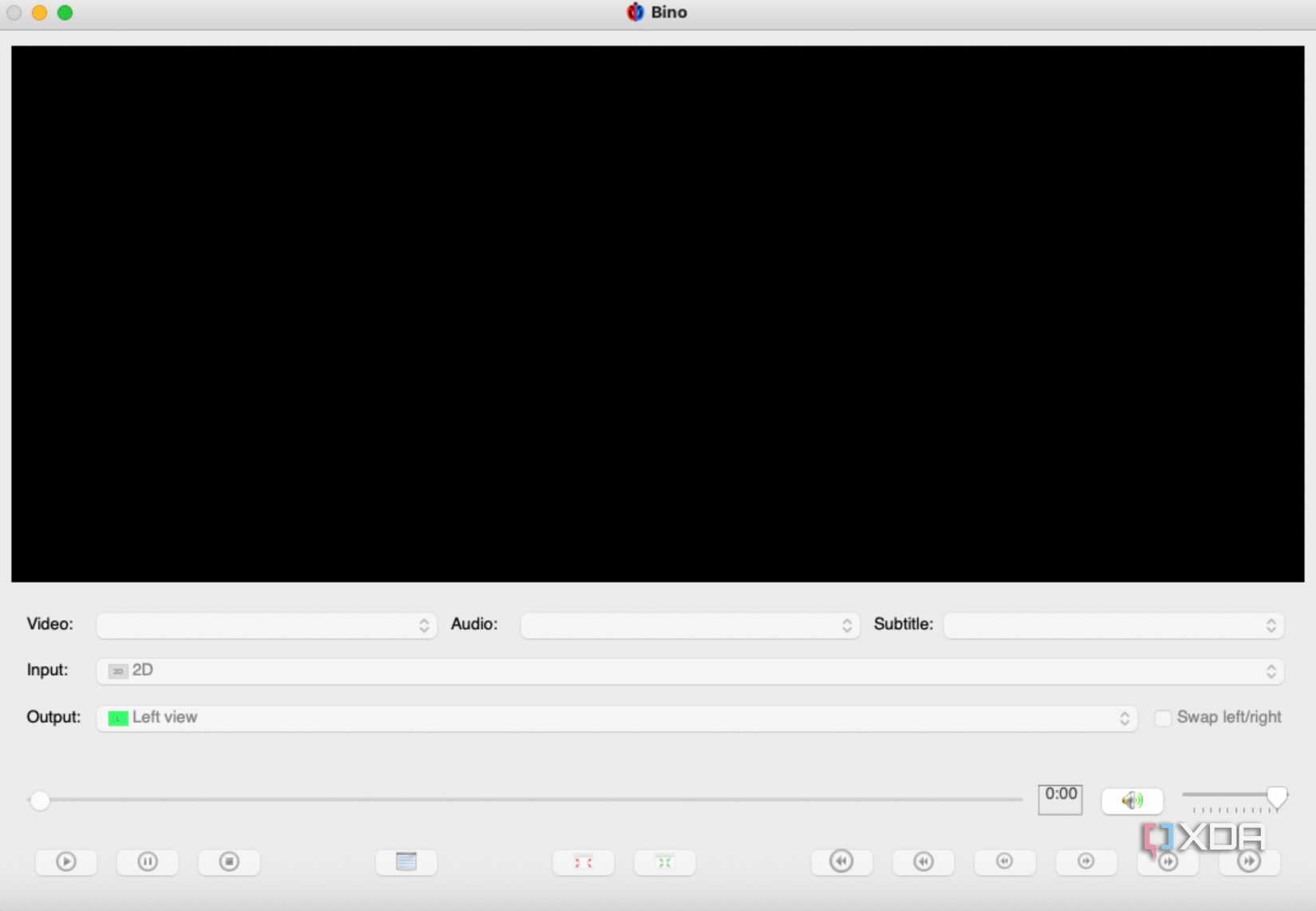
Task: Open the Video stream dropdown
Action: tap(266, 625)
